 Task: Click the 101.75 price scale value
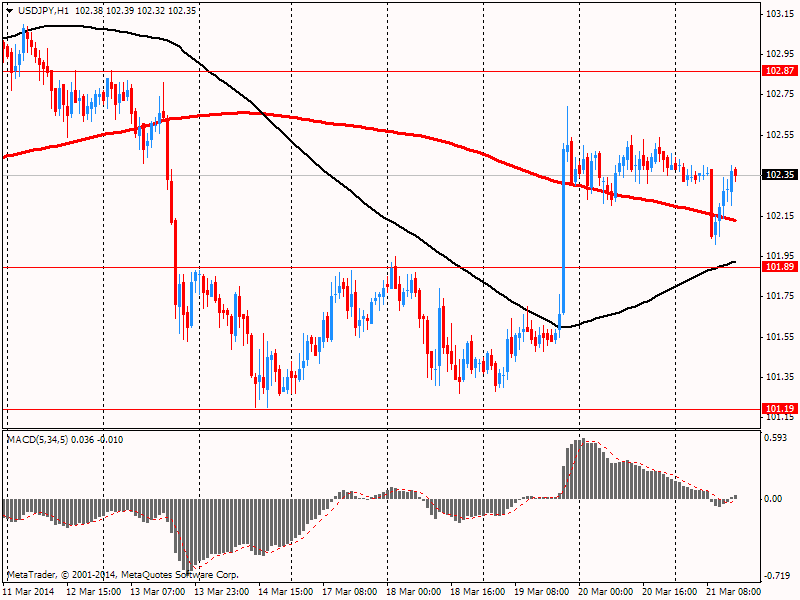780,296
